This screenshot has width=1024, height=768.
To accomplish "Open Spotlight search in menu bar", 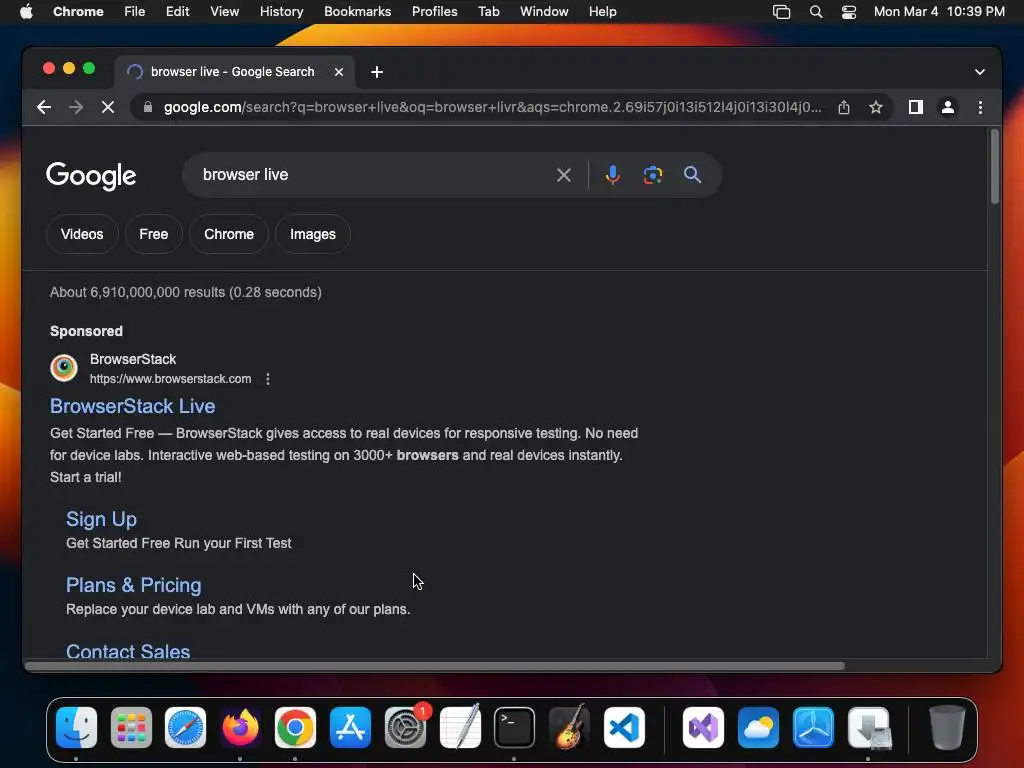I will (x=816, y=12).
